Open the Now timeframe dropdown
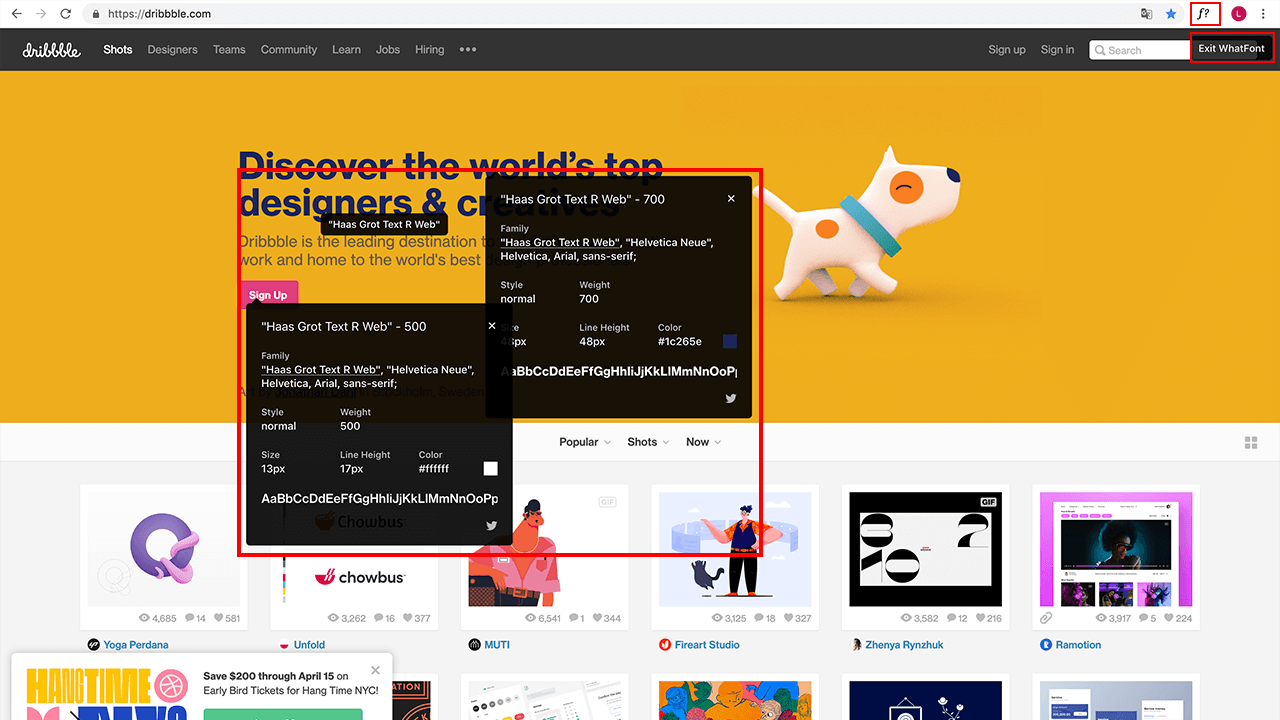 (703, 442)
